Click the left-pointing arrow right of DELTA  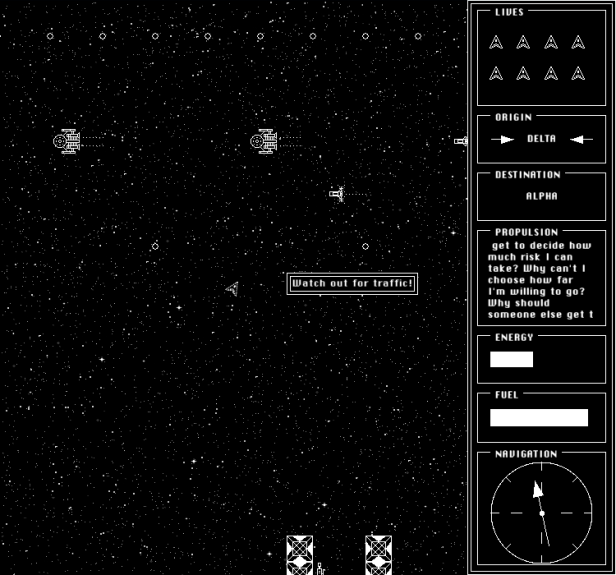coord(581,139)
